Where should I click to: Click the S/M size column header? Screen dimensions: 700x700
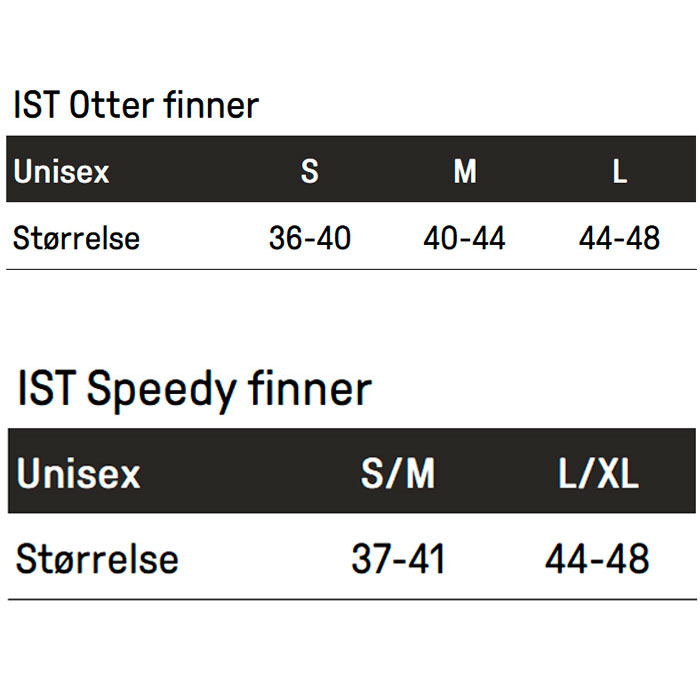tap(398, 473)
